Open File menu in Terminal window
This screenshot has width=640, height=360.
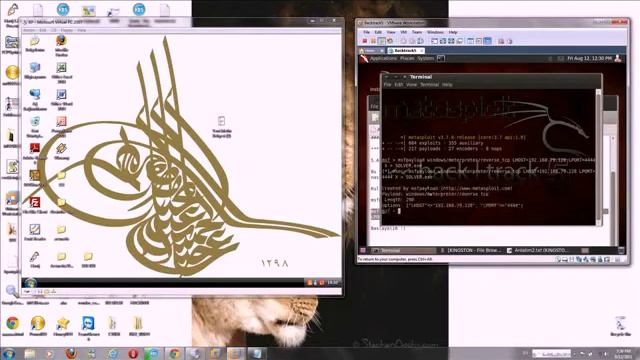coord(387,84)
